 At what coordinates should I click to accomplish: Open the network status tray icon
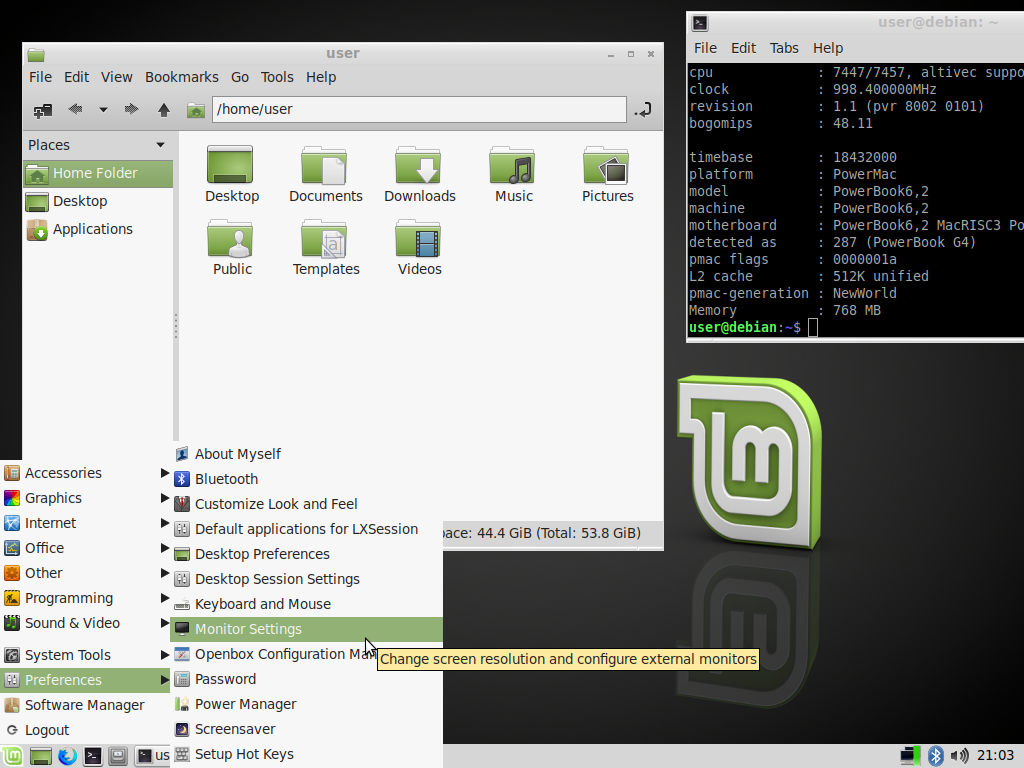point(909,756)
